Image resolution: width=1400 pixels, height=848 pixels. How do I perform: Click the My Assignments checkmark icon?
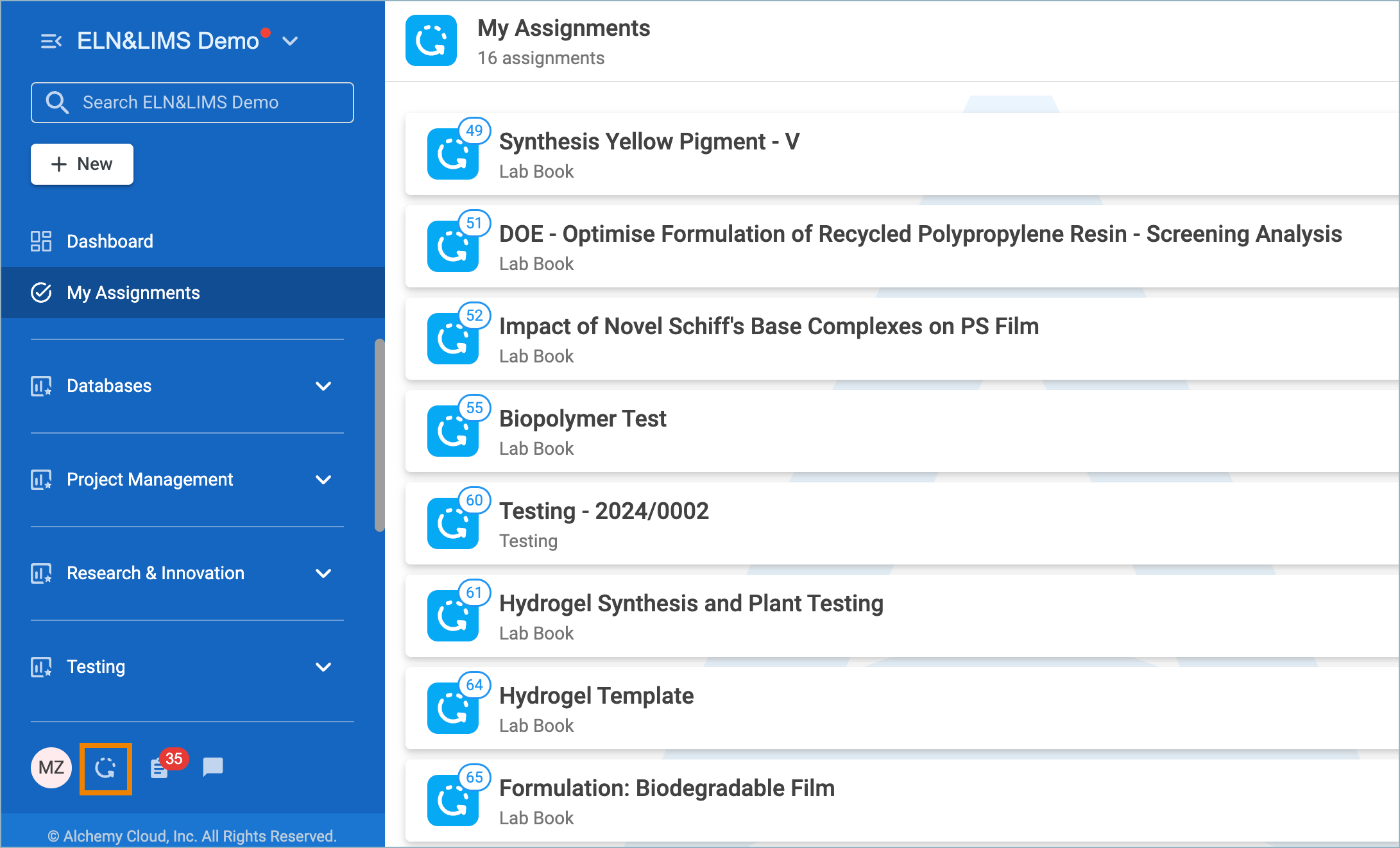point(41,293)
